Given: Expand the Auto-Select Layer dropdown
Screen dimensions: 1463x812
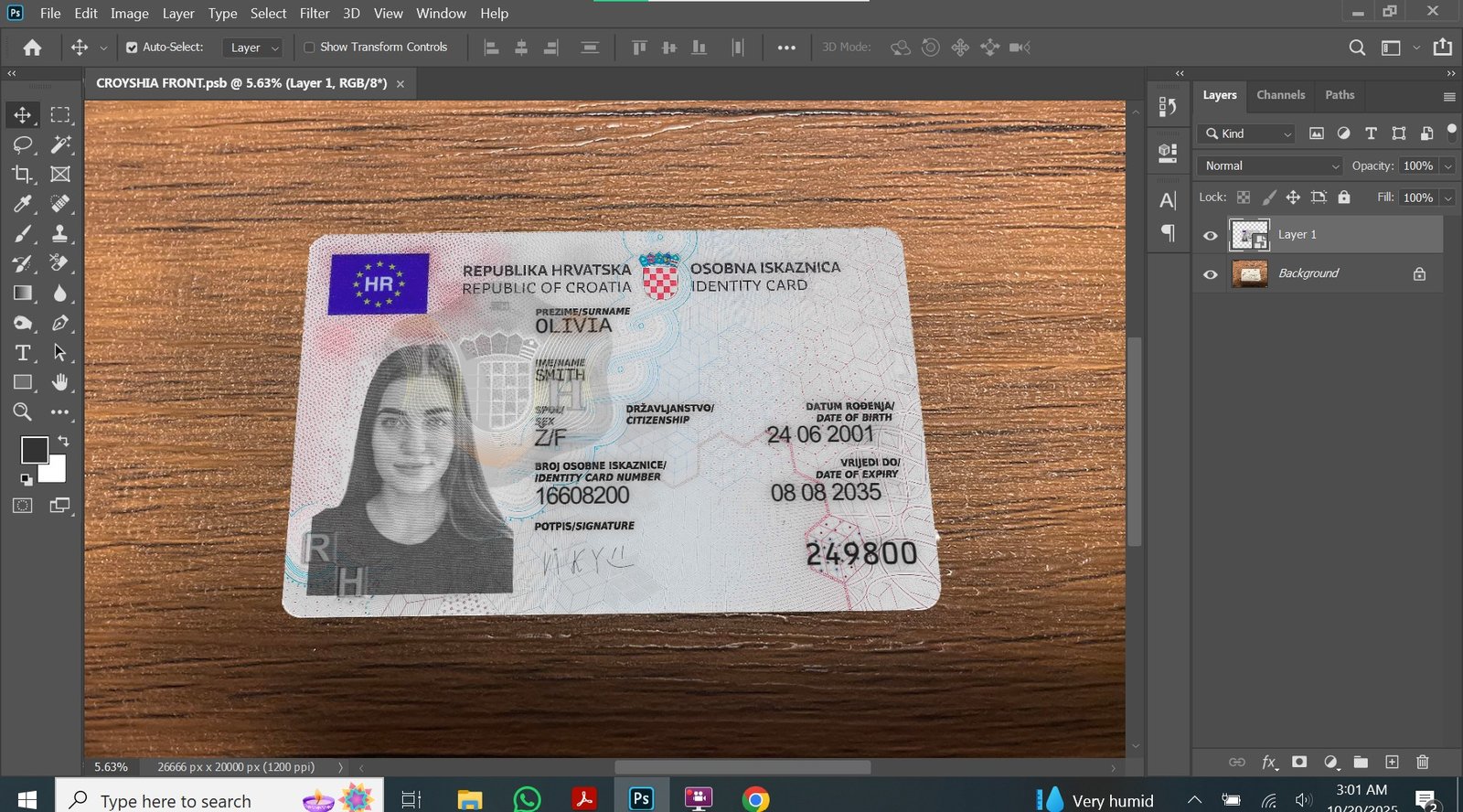Looking at the screenshot, I should tap(253, 48).
